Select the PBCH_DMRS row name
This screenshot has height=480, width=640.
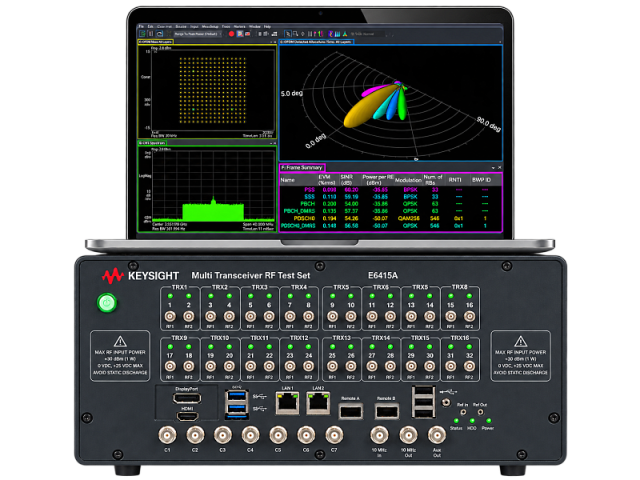tap(299, 211)
